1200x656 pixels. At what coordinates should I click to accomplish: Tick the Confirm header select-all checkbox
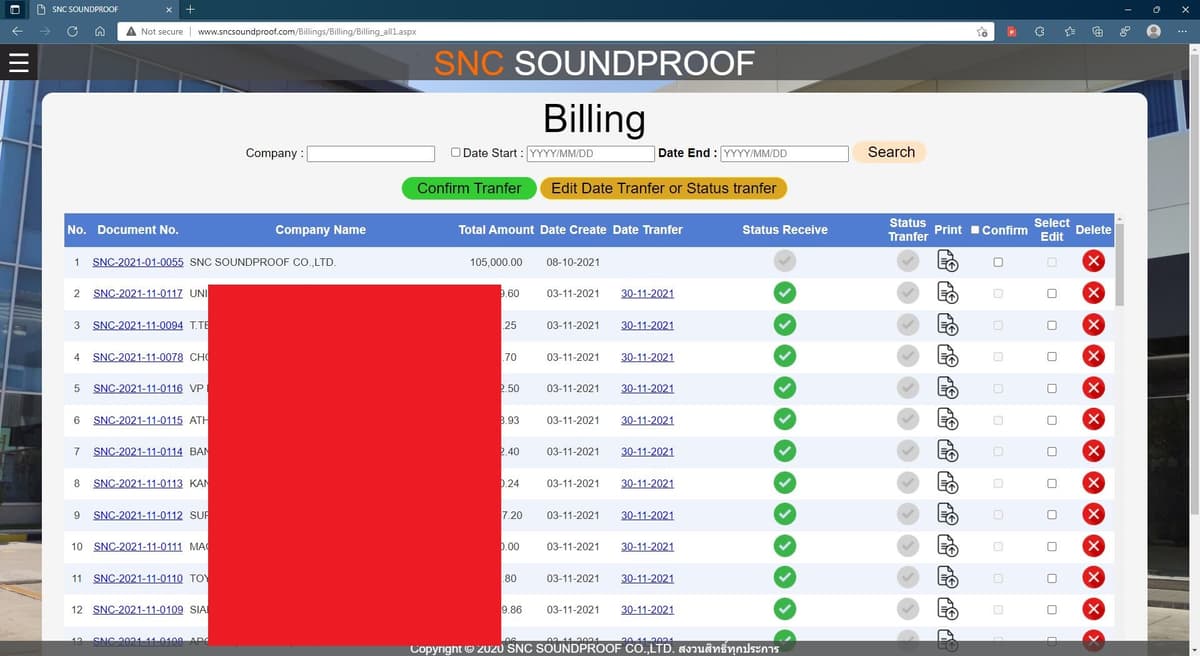[x=975, y=230]
